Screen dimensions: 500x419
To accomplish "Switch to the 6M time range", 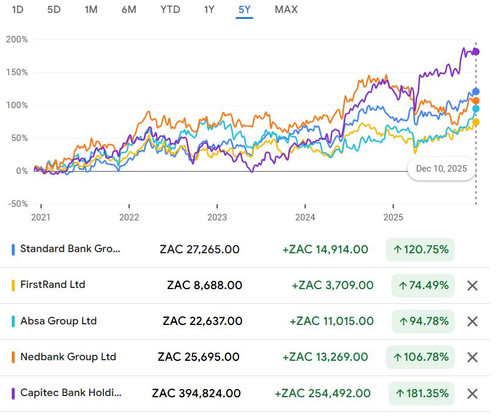I will 129,9.
